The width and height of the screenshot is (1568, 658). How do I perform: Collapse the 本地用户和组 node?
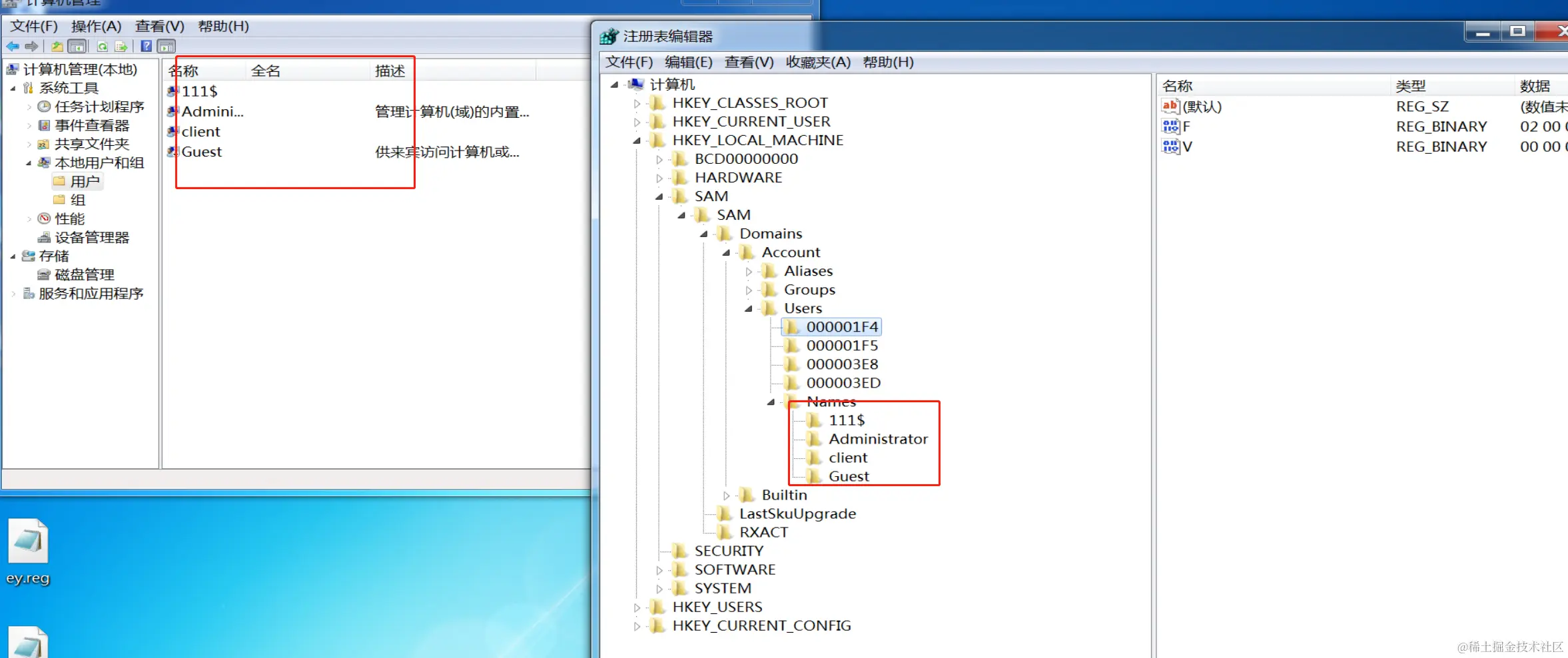tap(29, 163)
